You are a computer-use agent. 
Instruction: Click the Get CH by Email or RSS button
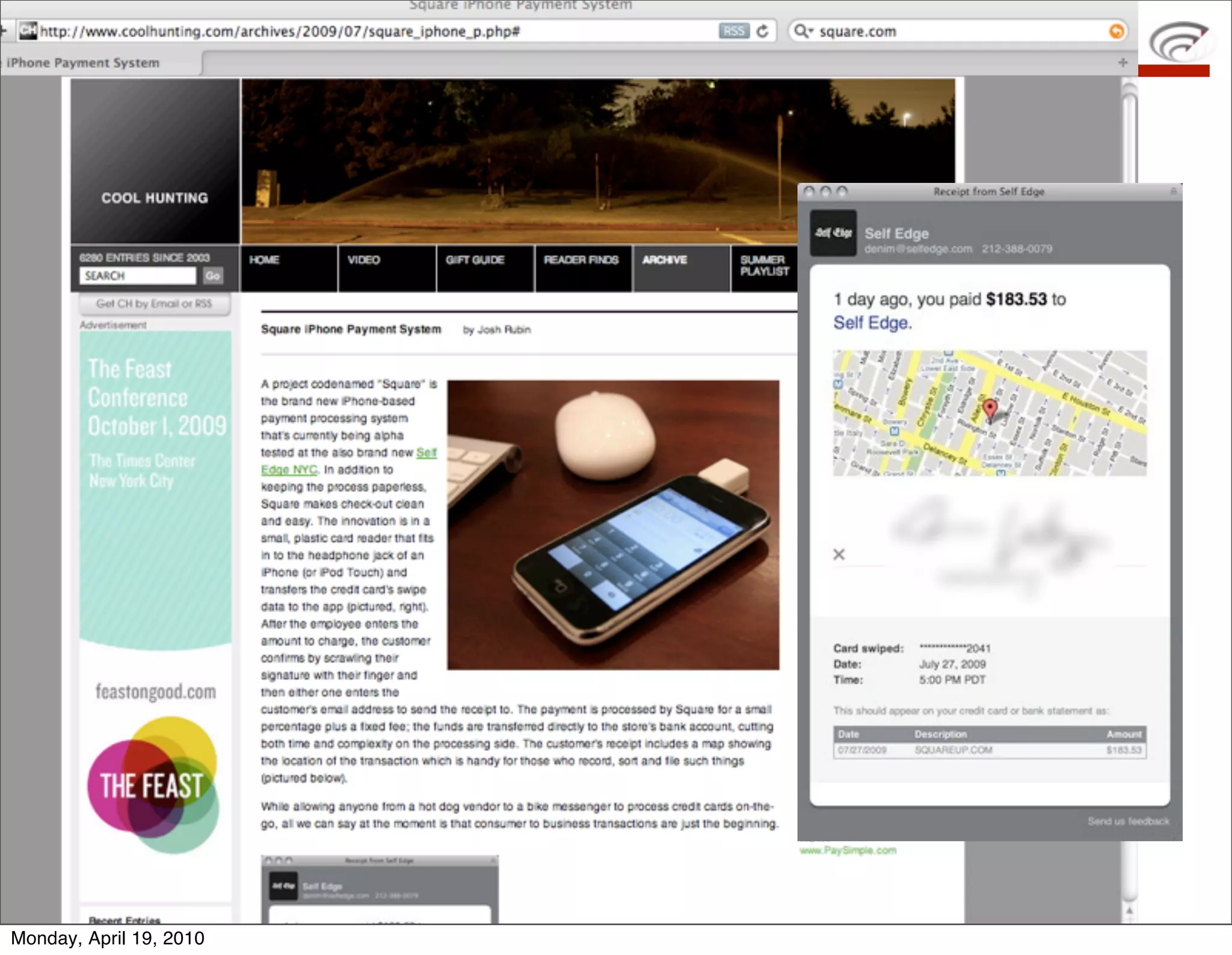point(154,304)
